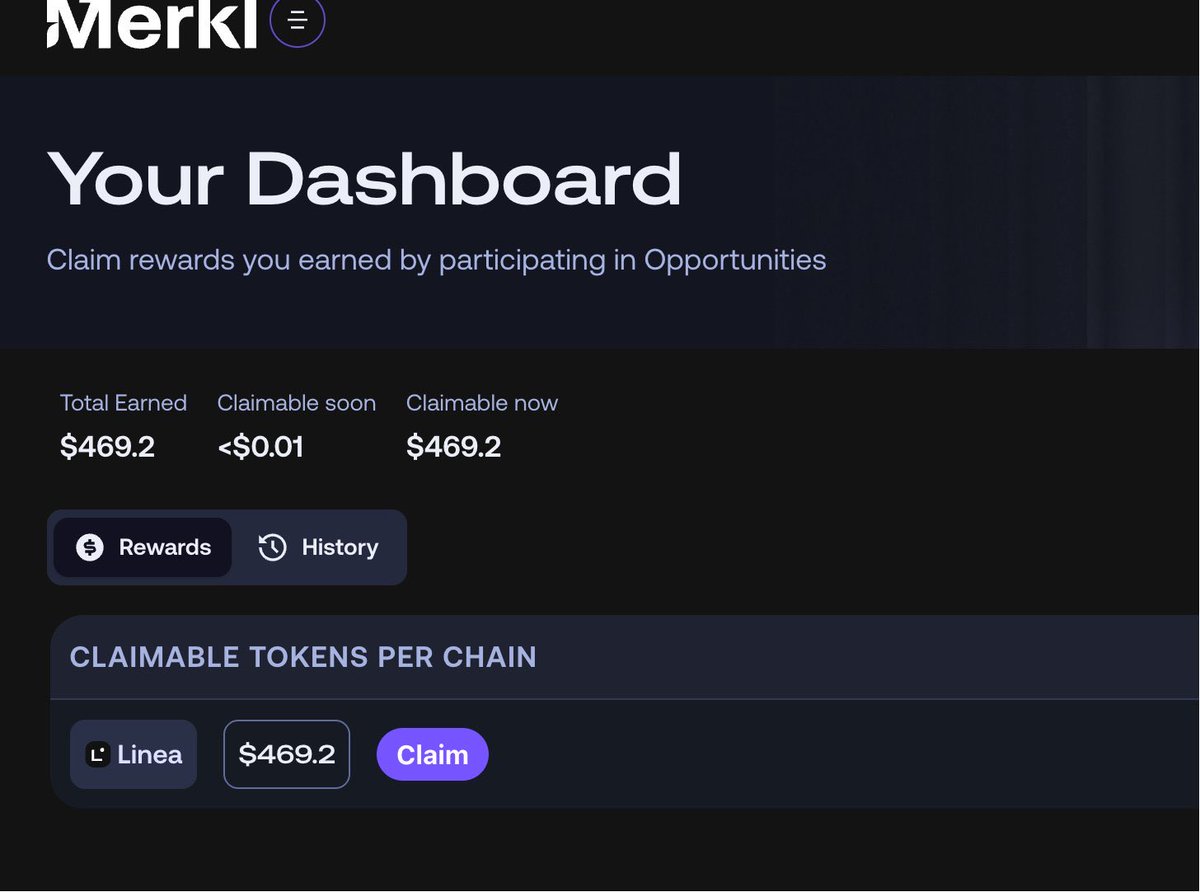The width and height of the screenshot is (1200, 892).
Task: Click the Claimable Tokens Per Chain header
Action: (x=303, y=657)
